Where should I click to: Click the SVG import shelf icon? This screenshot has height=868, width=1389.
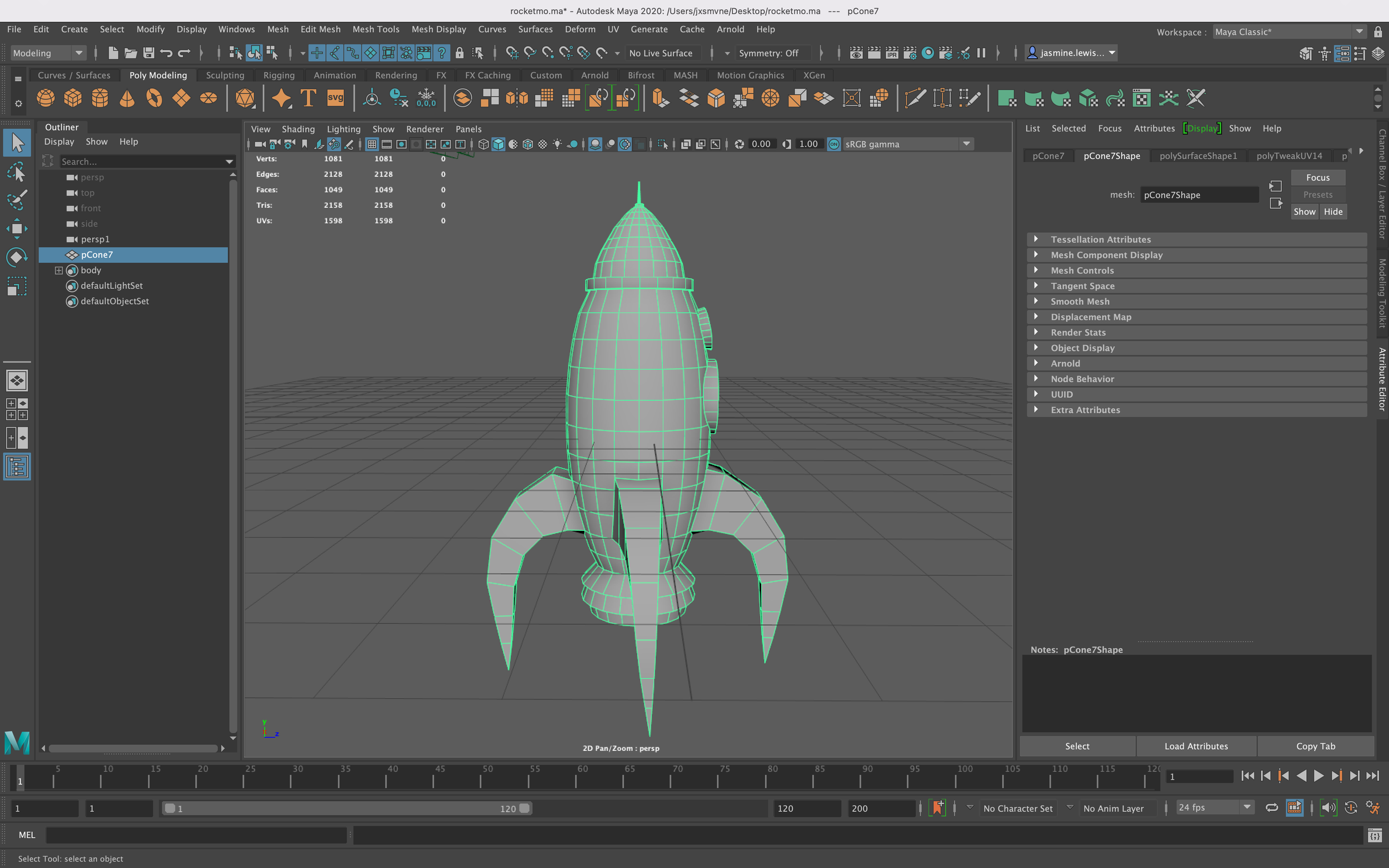336,98
